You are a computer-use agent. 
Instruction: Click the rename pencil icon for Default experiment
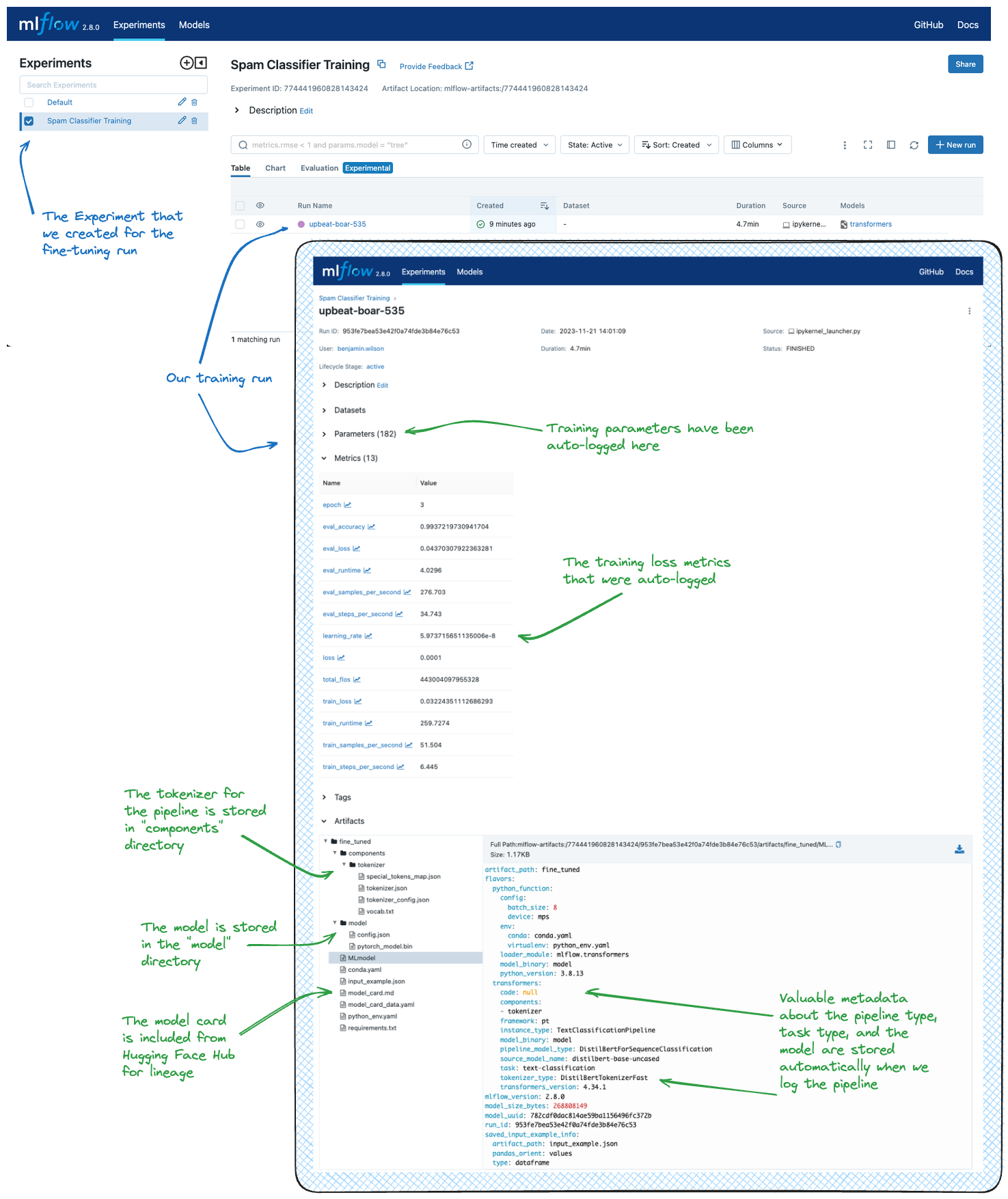point(182,102)
